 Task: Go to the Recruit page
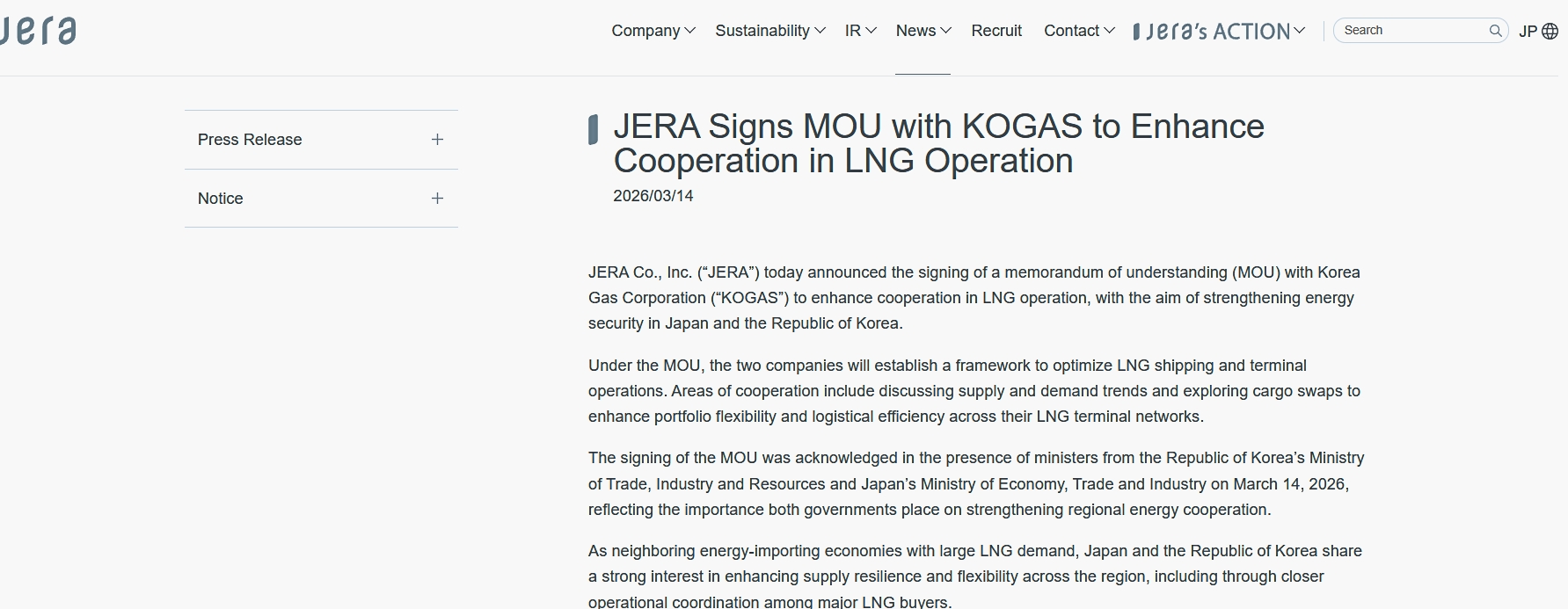click(996, 31)
